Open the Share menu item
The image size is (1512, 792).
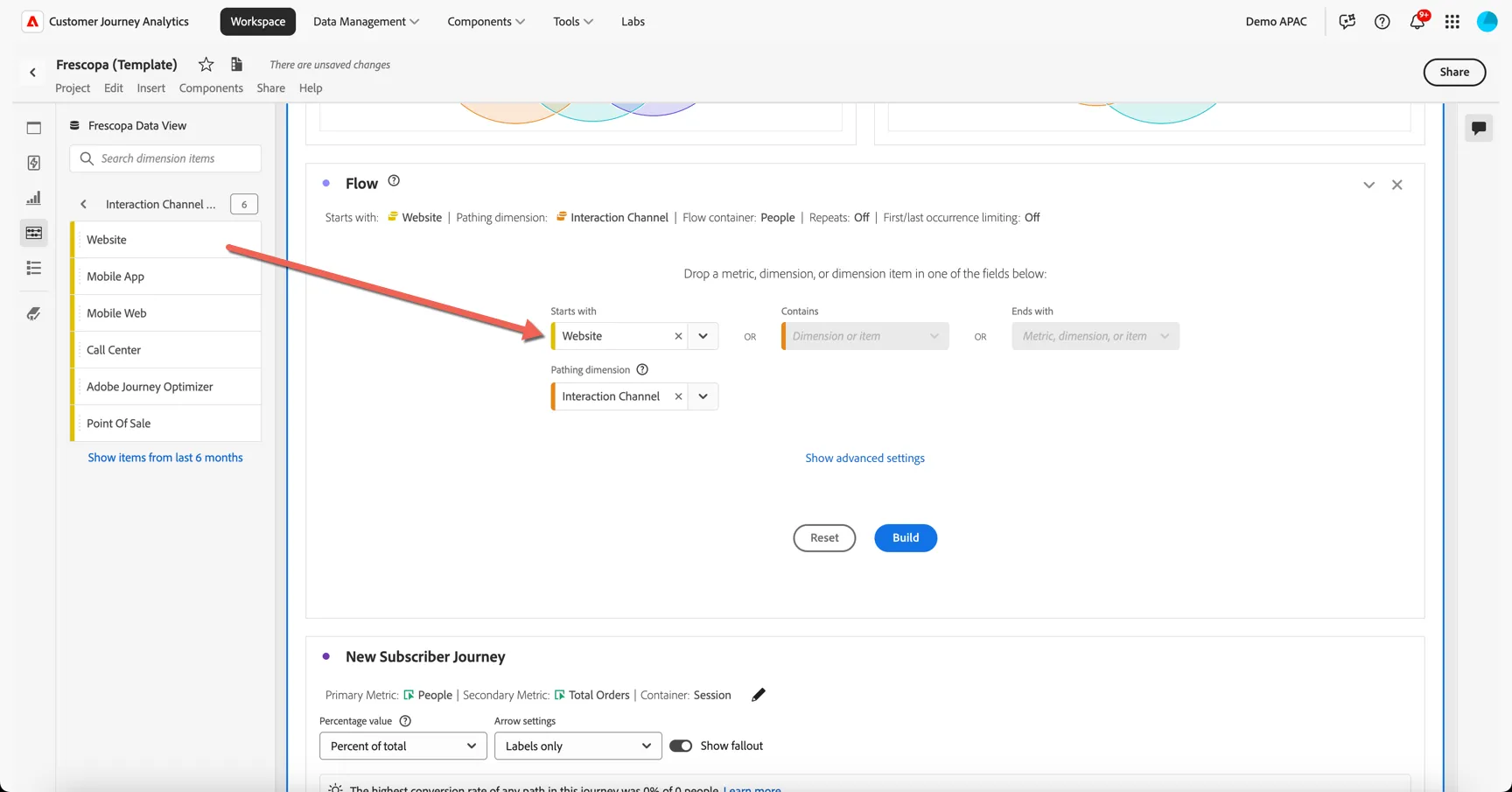[x=271, y=88]
